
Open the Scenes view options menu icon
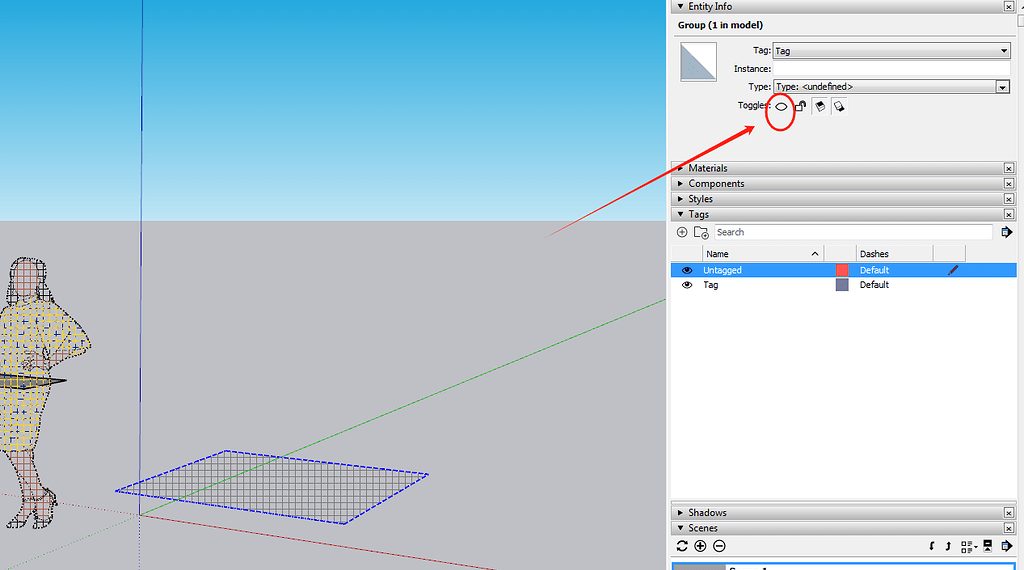point(968,546)
